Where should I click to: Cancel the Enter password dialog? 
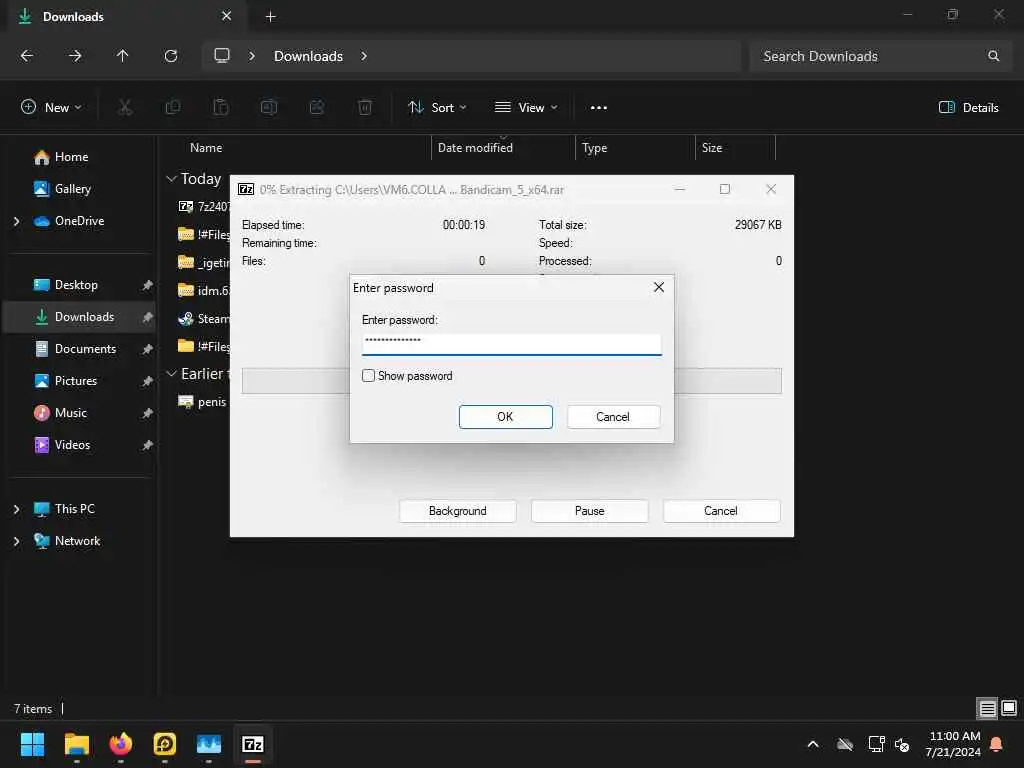pos(613,417)
